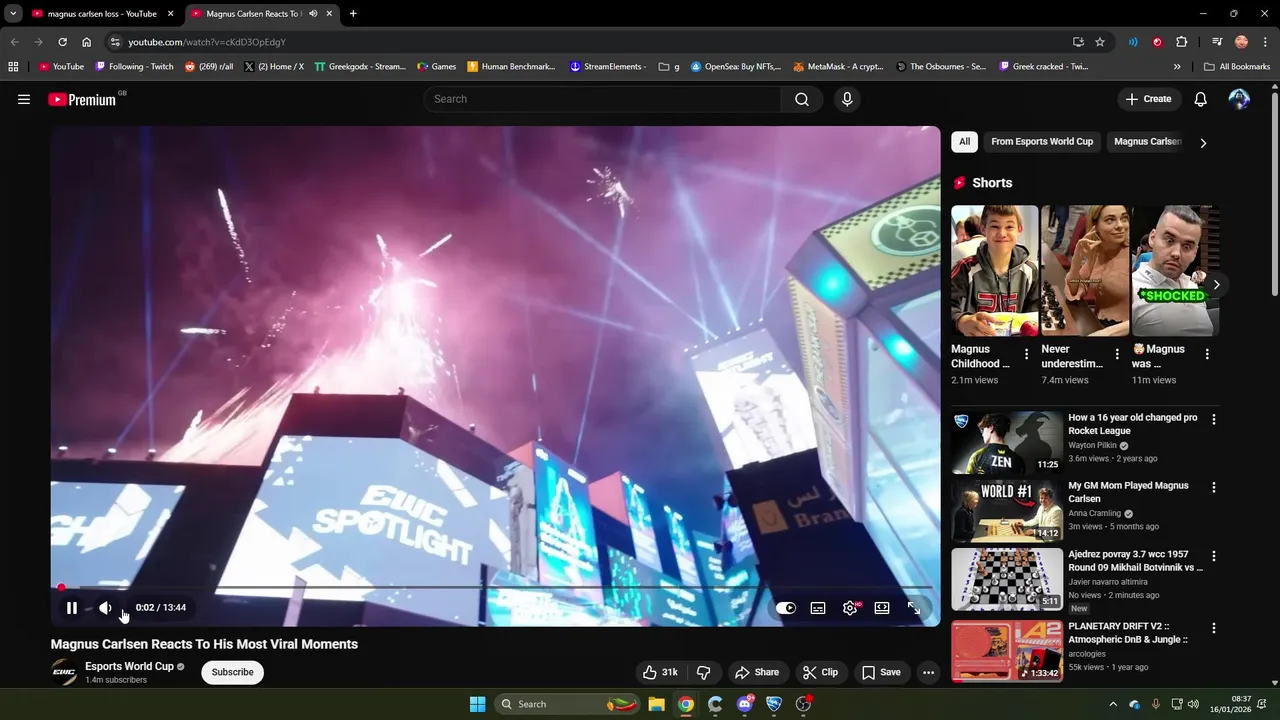Dislike the video
This screenshot has width=1280, height=720.
(x=703, y=672)
